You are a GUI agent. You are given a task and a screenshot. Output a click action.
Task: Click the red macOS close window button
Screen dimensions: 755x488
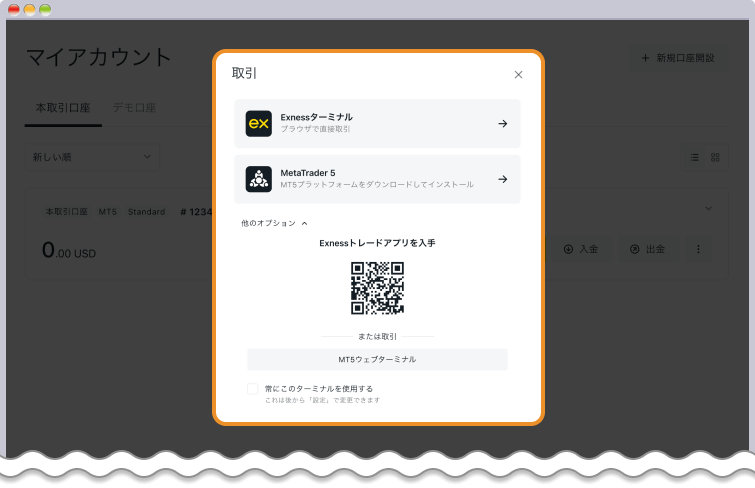(14, 10)
